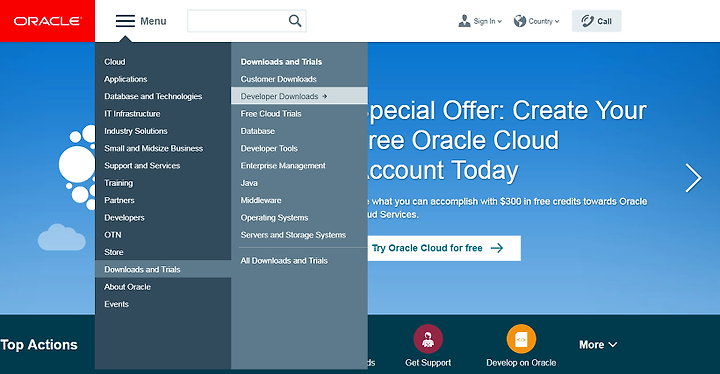Open the Applications menu item
This screenshot has height=374, width=720.
(x=125, y=79)
